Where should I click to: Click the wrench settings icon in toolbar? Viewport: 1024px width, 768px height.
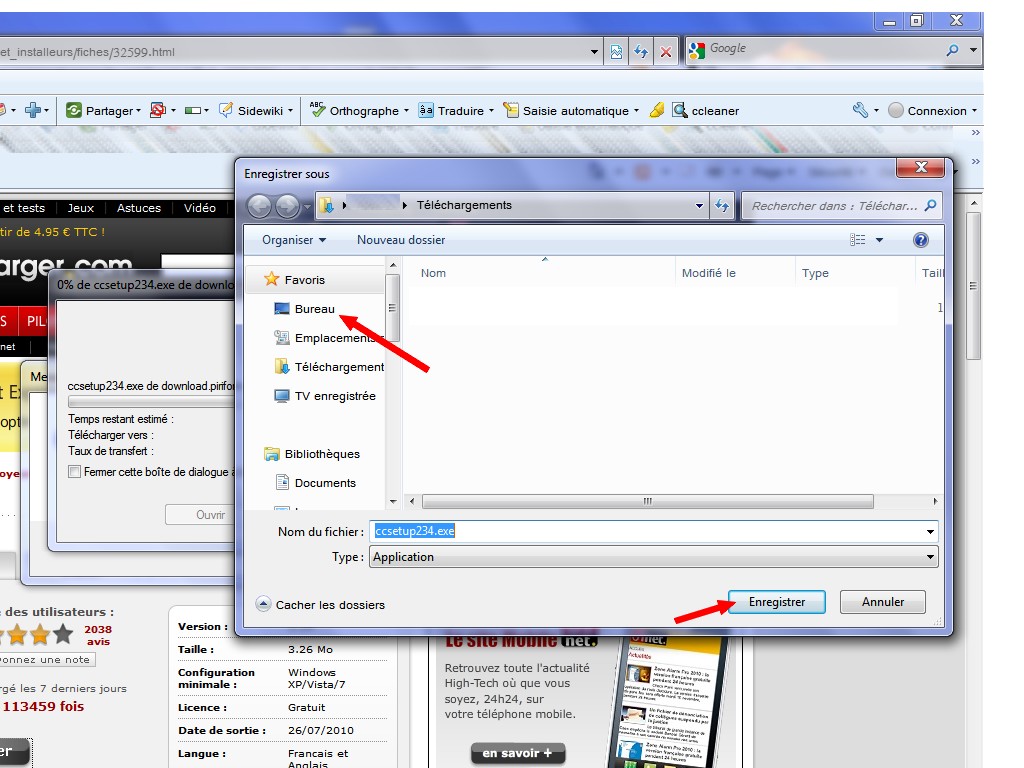(x=860, y=111)
